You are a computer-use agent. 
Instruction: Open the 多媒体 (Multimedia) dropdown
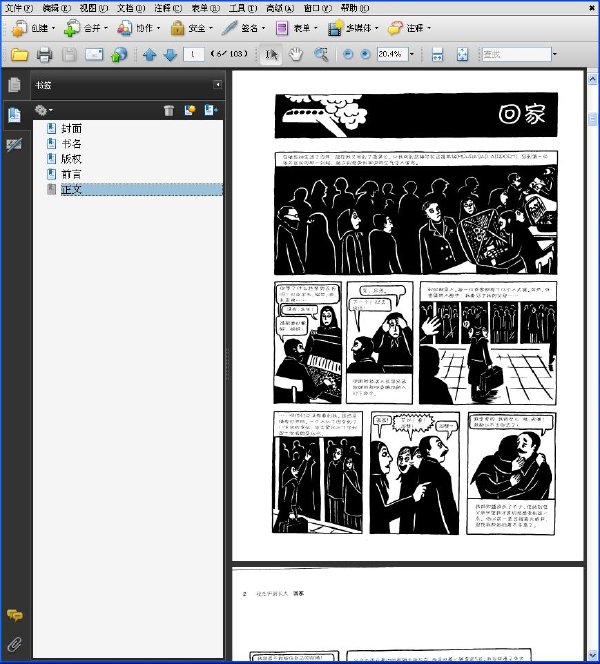(x=353, y=28)
